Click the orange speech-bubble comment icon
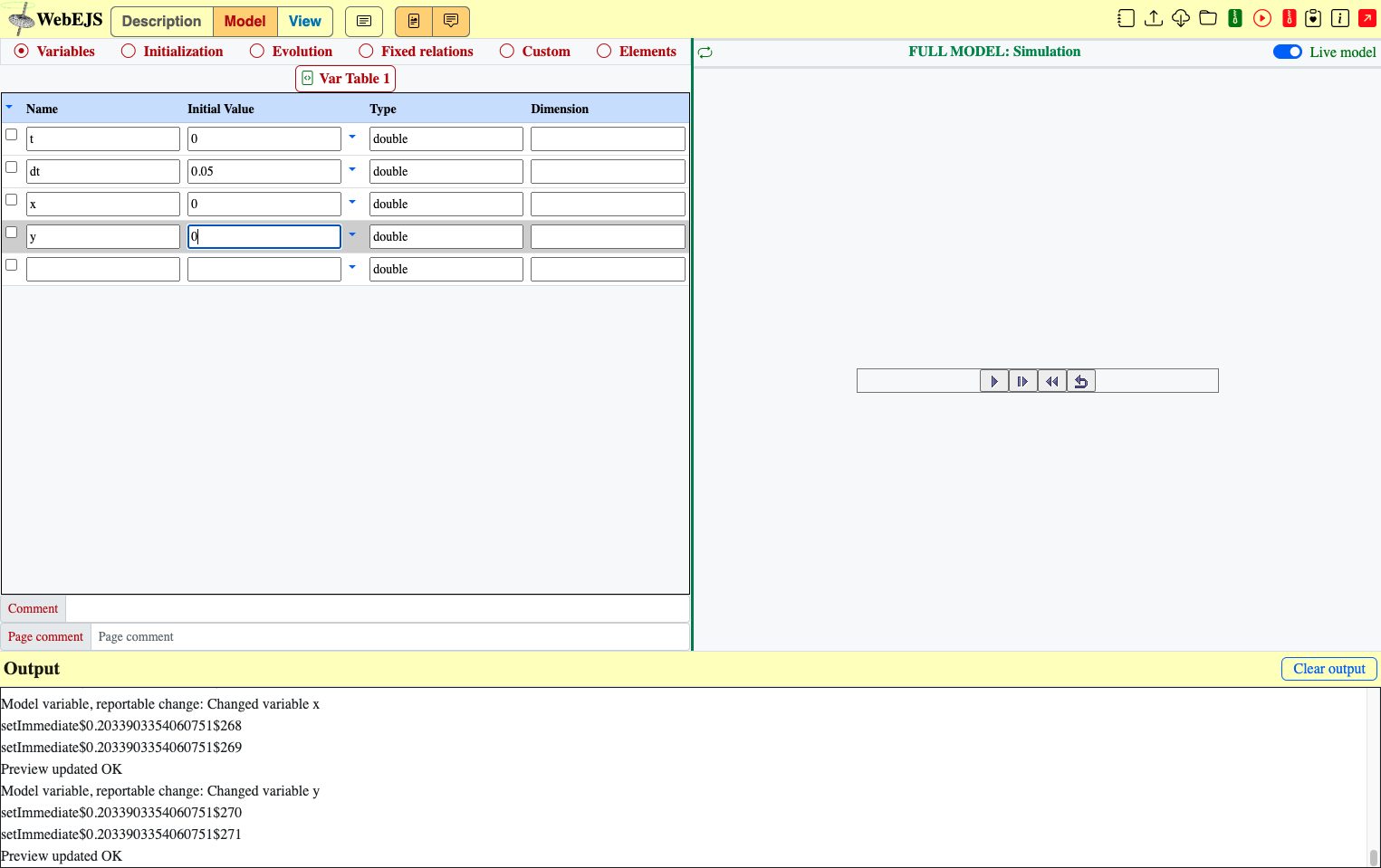 (x=451, y=21)
